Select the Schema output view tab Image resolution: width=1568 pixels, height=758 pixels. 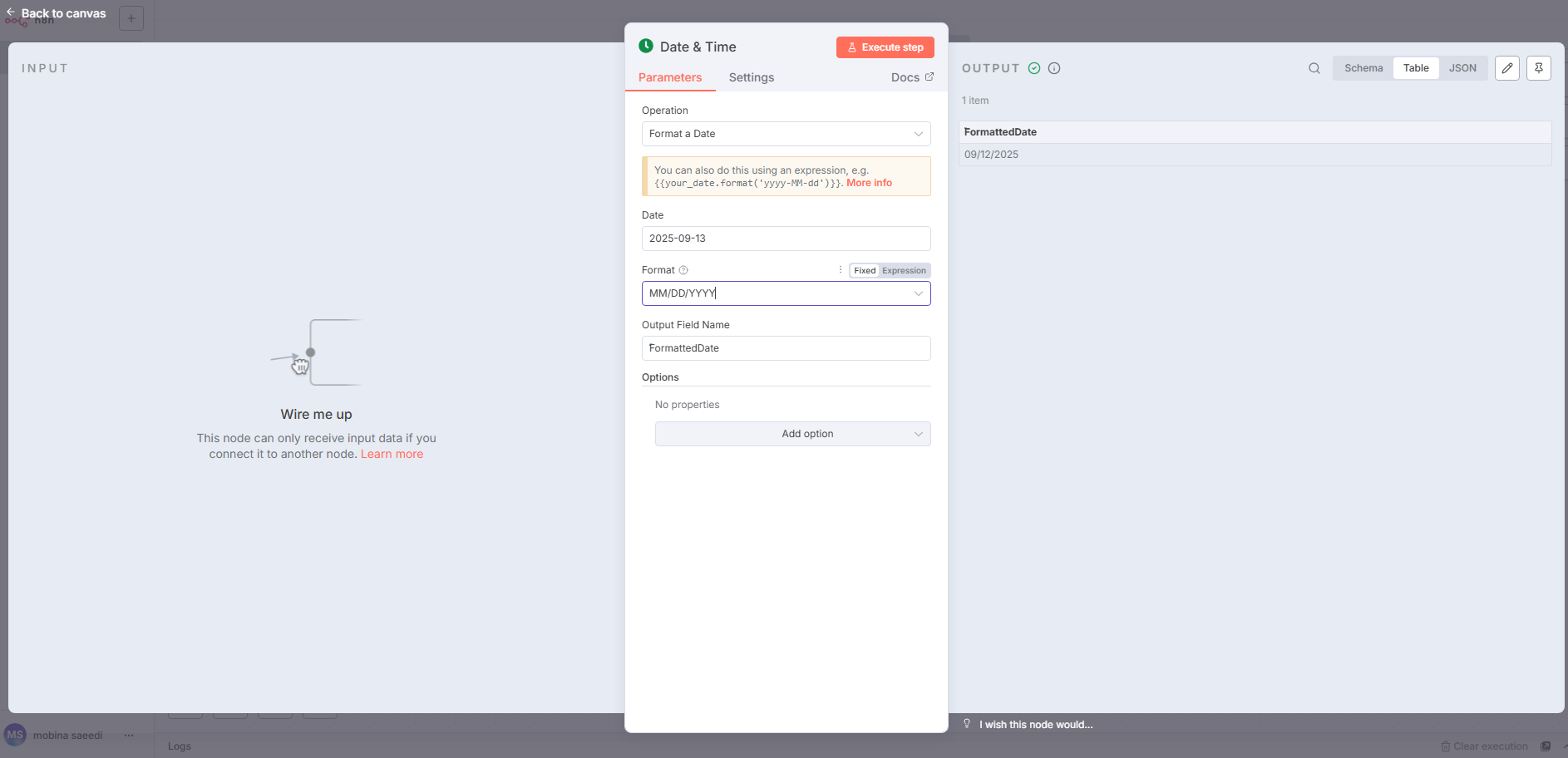[x=1363, y=68]
